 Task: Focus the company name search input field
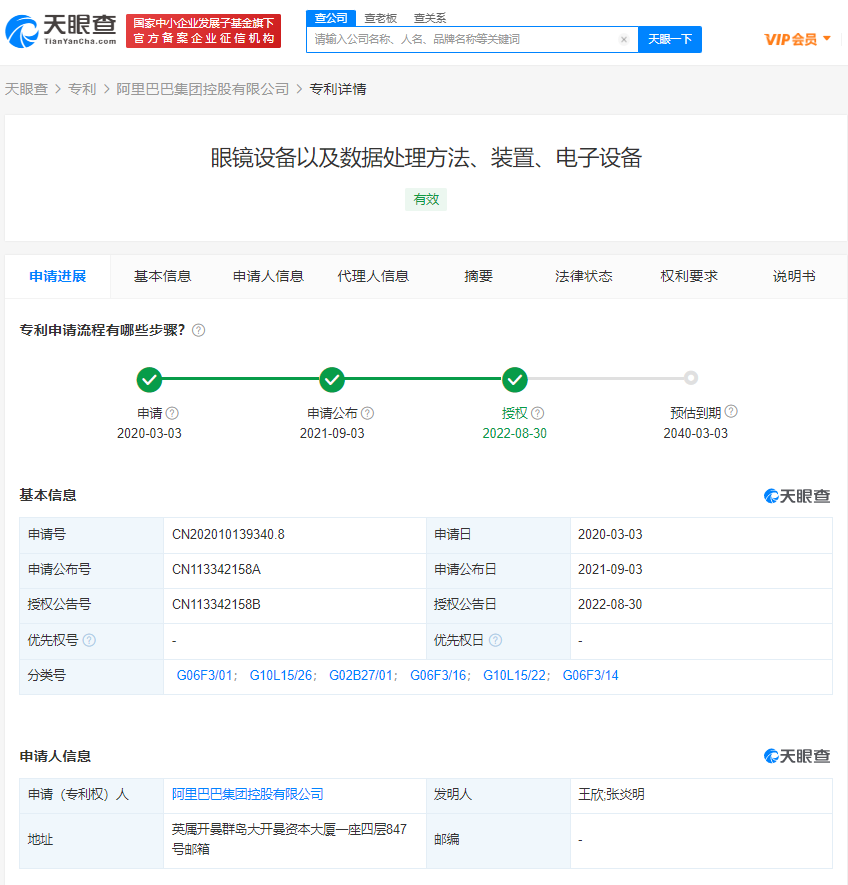click(464, 40)
